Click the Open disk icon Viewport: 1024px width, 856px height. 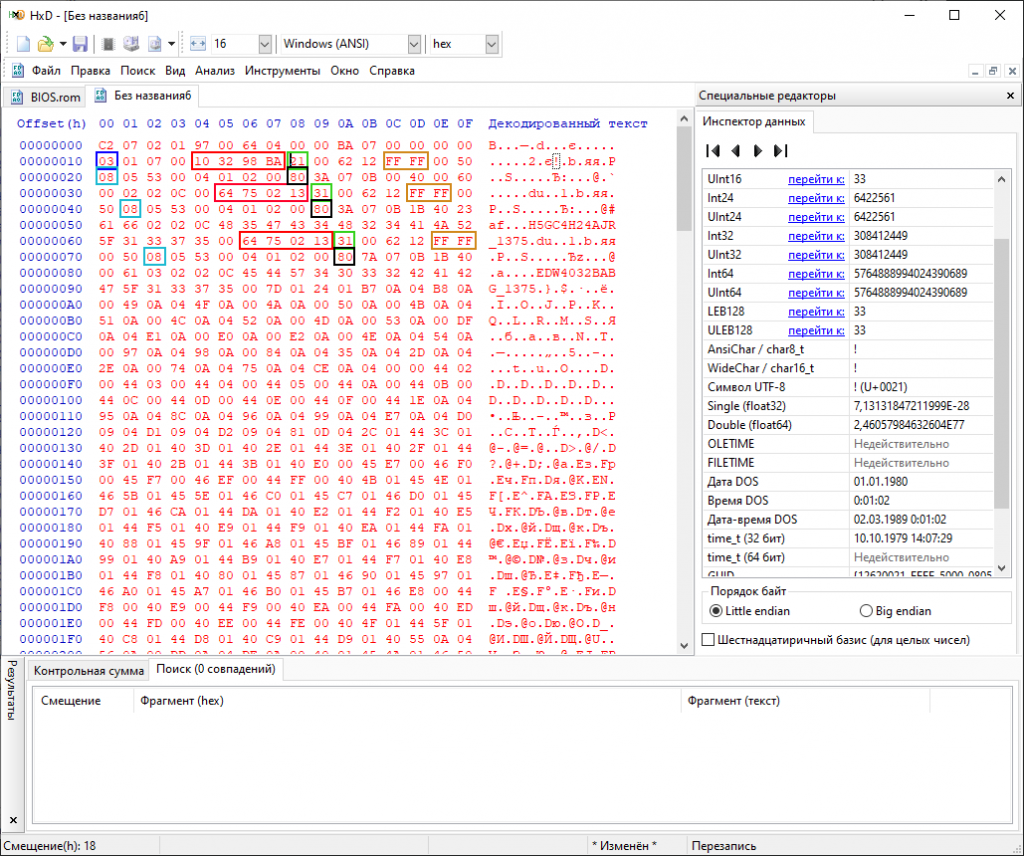click(x=131, y=44)
